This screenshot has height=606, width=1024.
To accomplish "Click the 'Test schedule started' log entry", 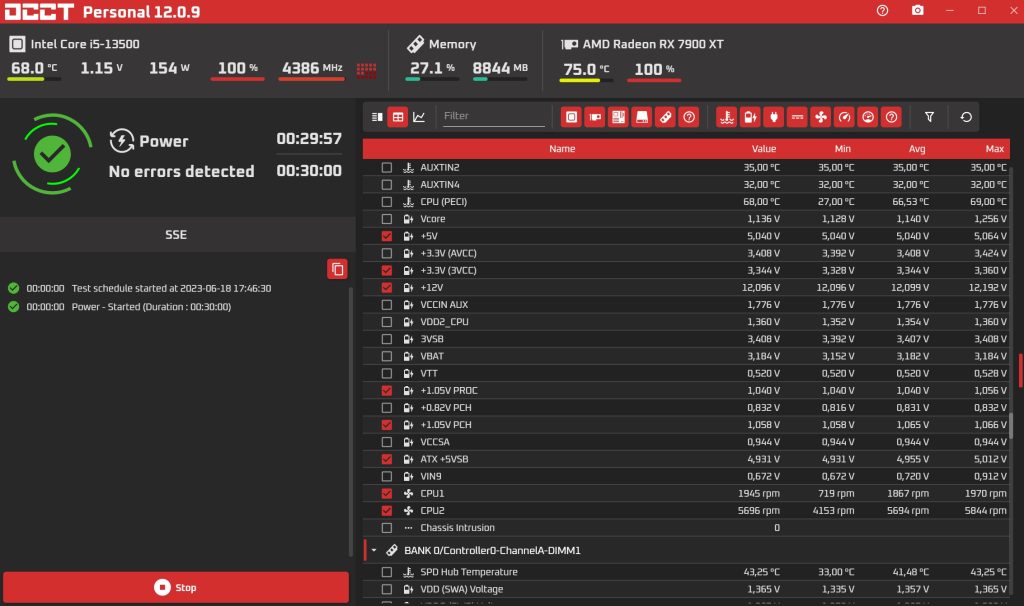I will 171,288.
